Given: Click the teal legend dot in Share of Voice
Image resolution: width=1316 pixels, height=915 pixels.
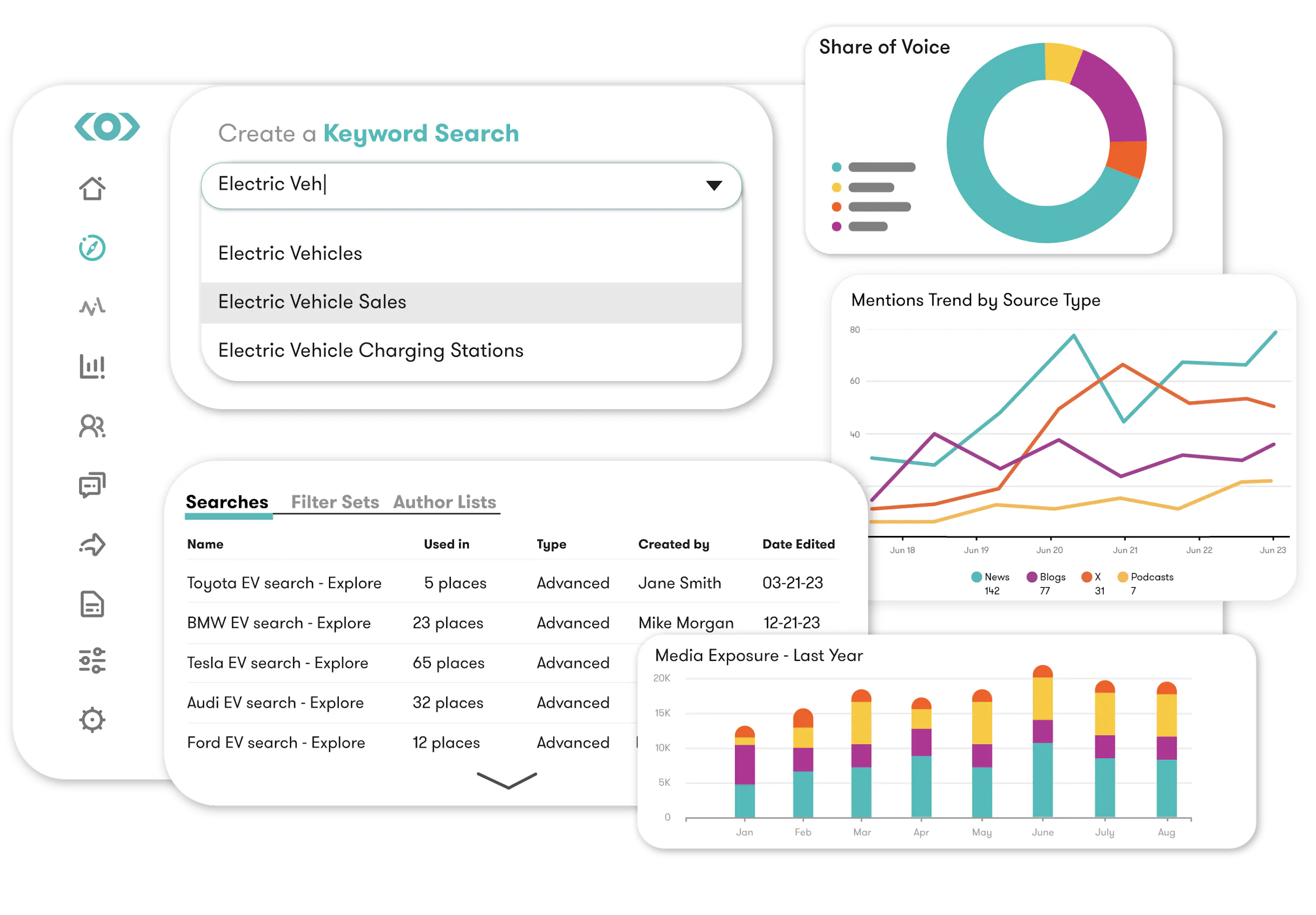Looking at the screenshot, I should [836, 167].
